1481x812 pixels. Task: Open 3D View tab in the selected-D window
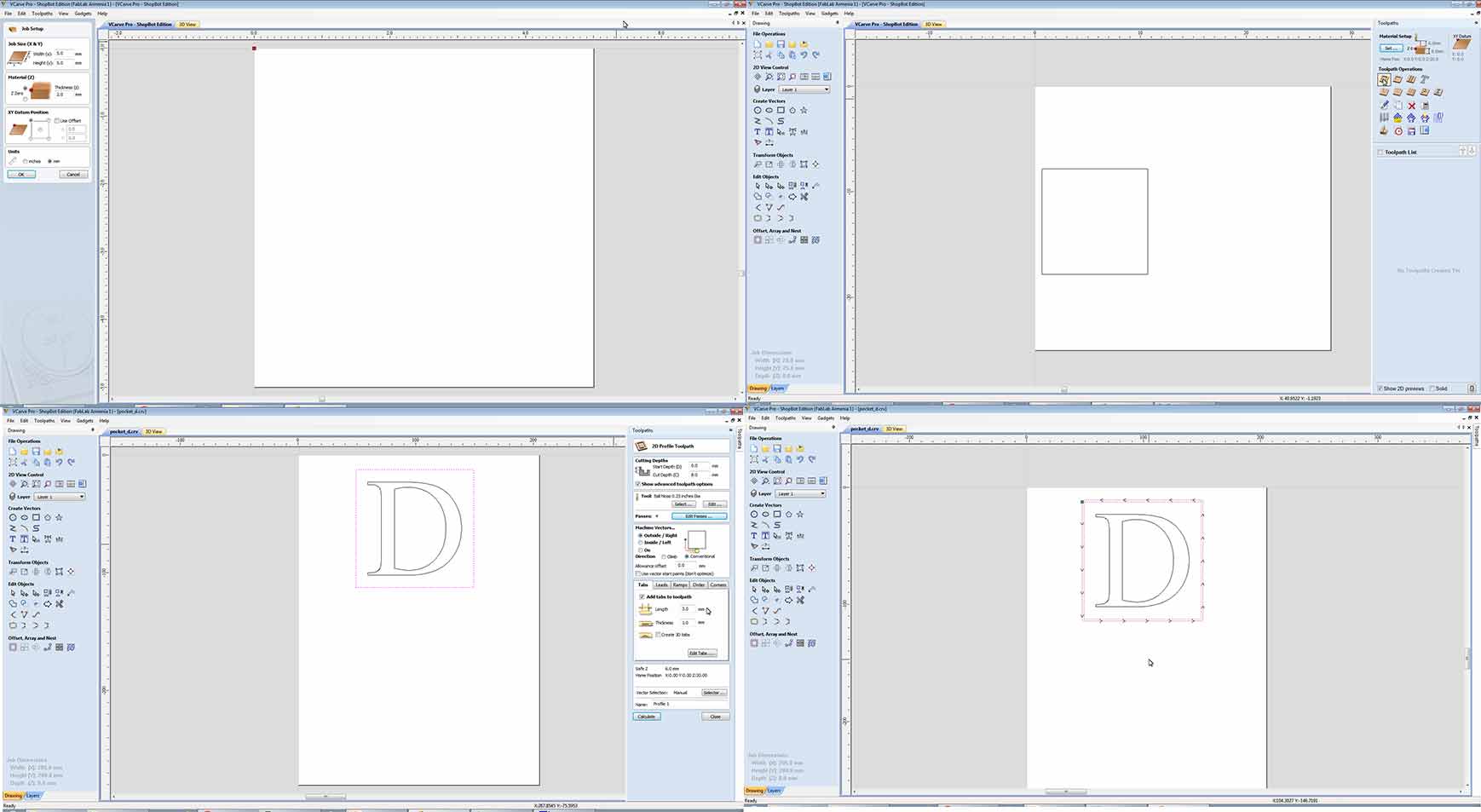[894, 429]
